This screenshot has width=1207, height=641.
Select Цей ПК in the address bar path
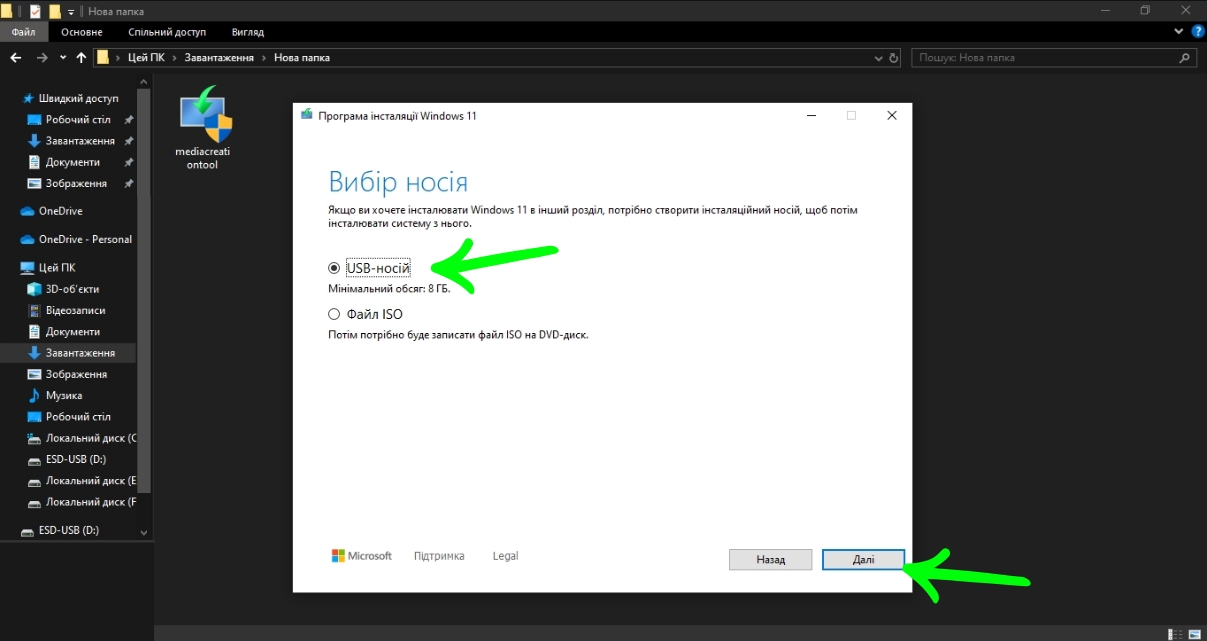[146, 58]
